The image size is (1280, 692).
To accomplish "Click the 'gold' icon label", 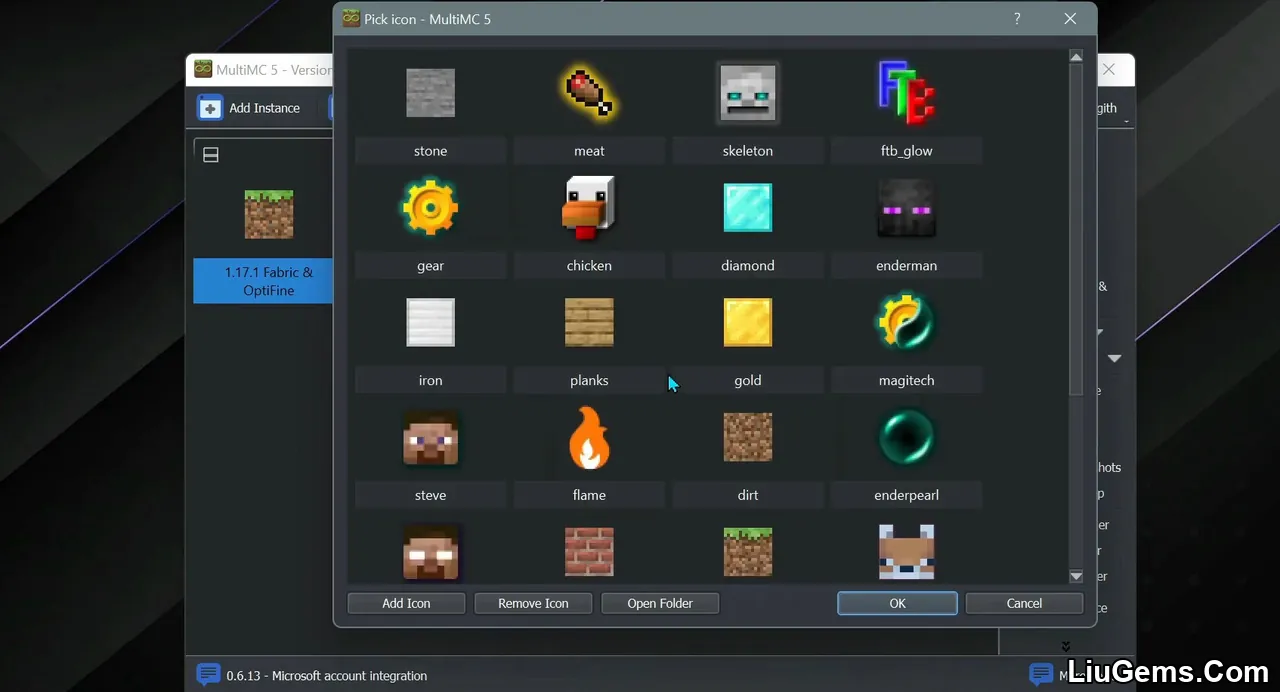I will pyautogui.click(x=748, y=380).
